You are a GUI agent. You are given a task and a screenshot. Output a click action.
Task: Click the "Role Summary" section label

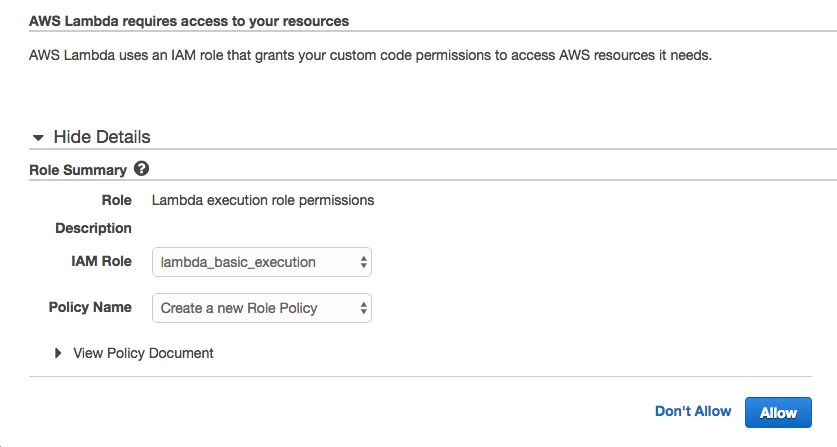(x=78, y=170)
